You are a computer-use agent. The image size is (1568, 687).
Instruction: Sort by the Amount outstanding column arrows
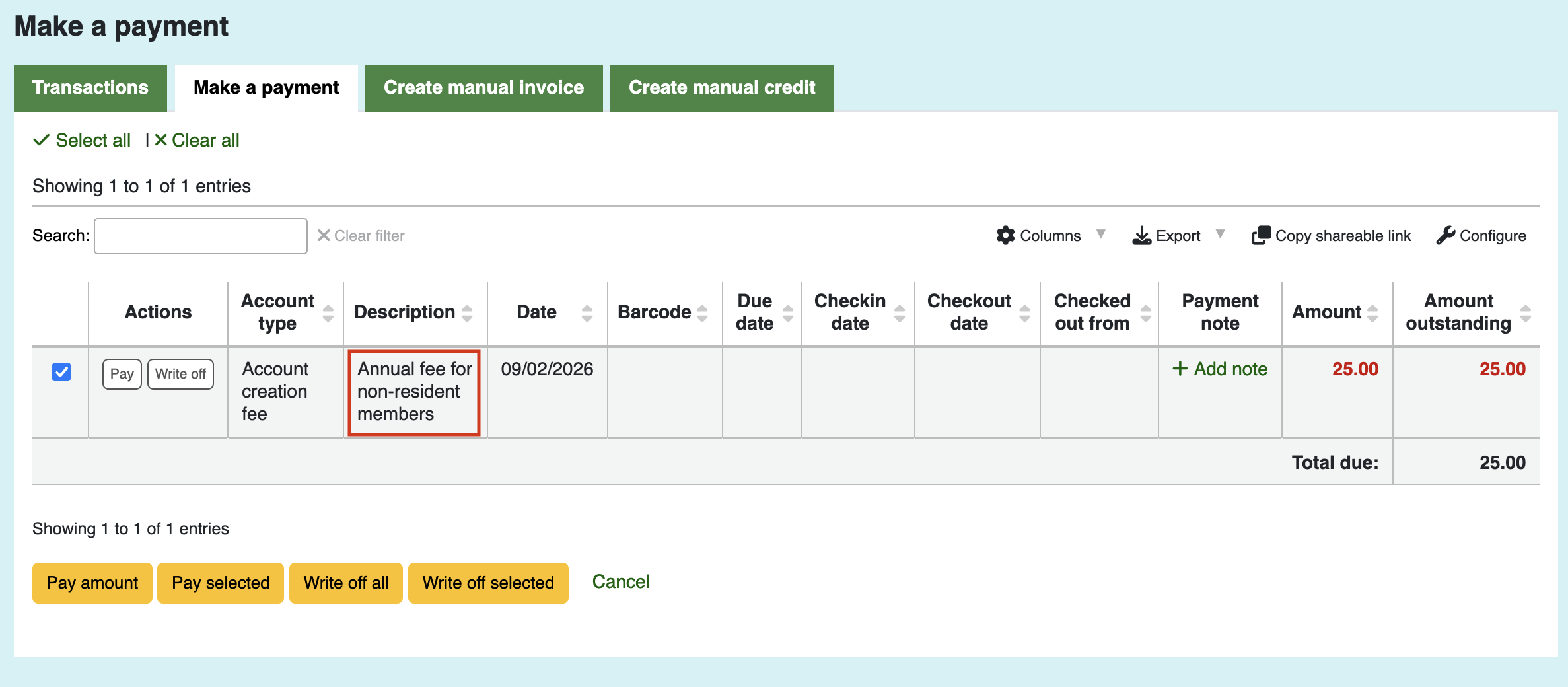(1526, 312)
